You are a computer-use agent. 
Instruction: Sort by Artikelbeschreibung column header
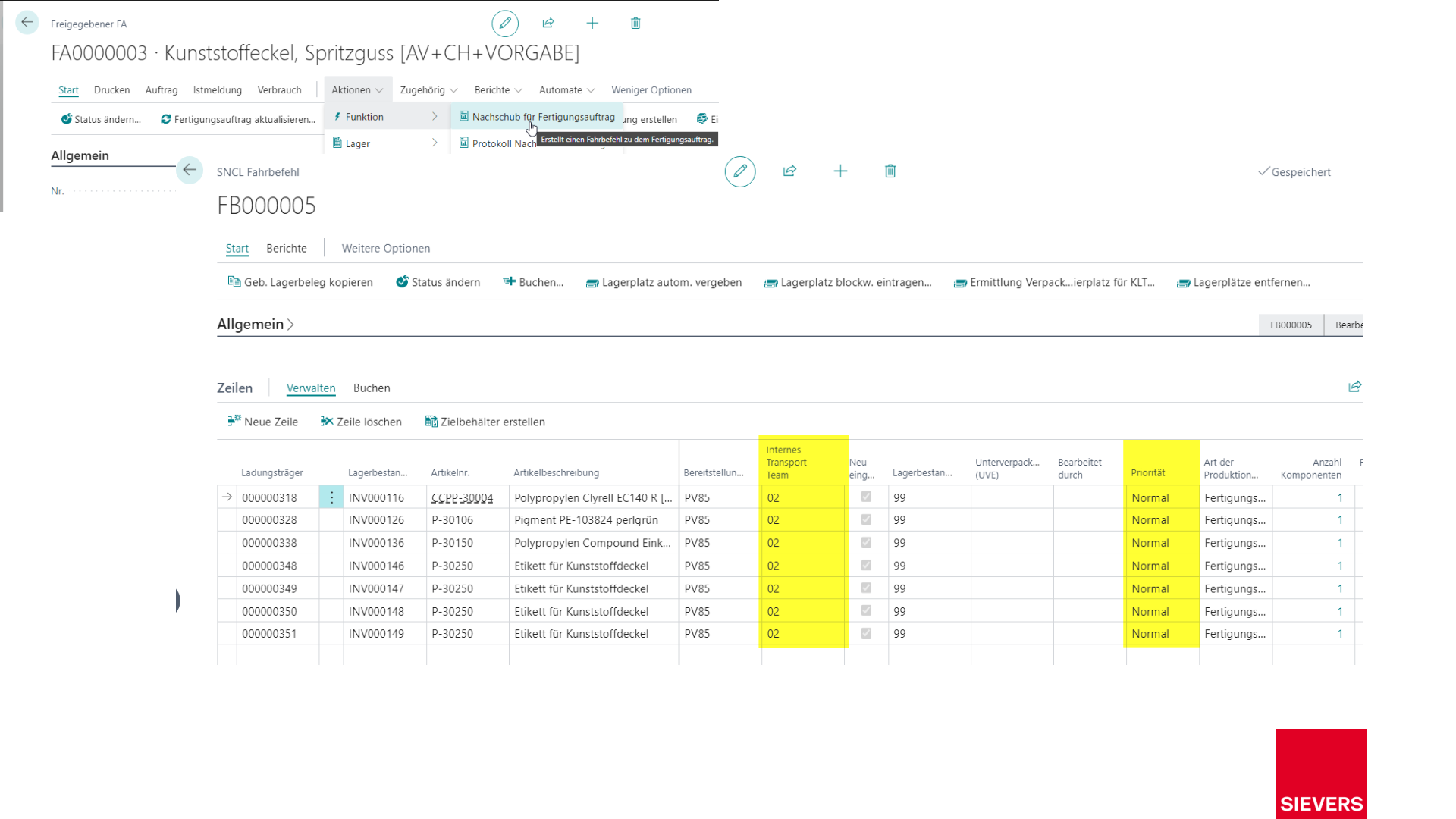pyautogui.click(x=557, y=472)
